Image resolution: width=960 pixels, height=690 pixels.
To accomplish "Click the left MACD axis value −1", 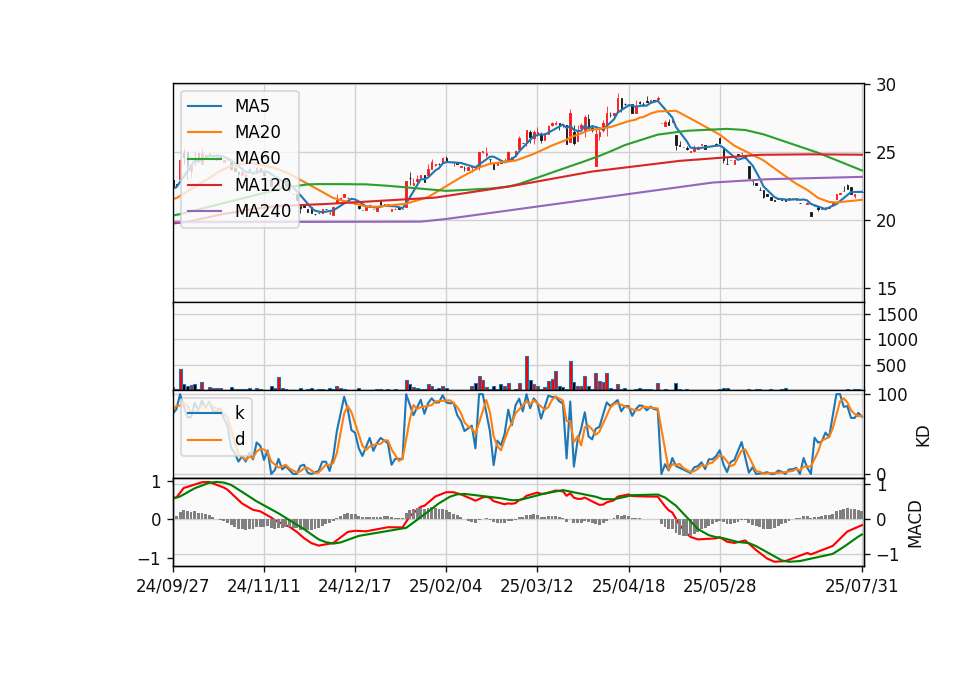I will pos(149,559).
